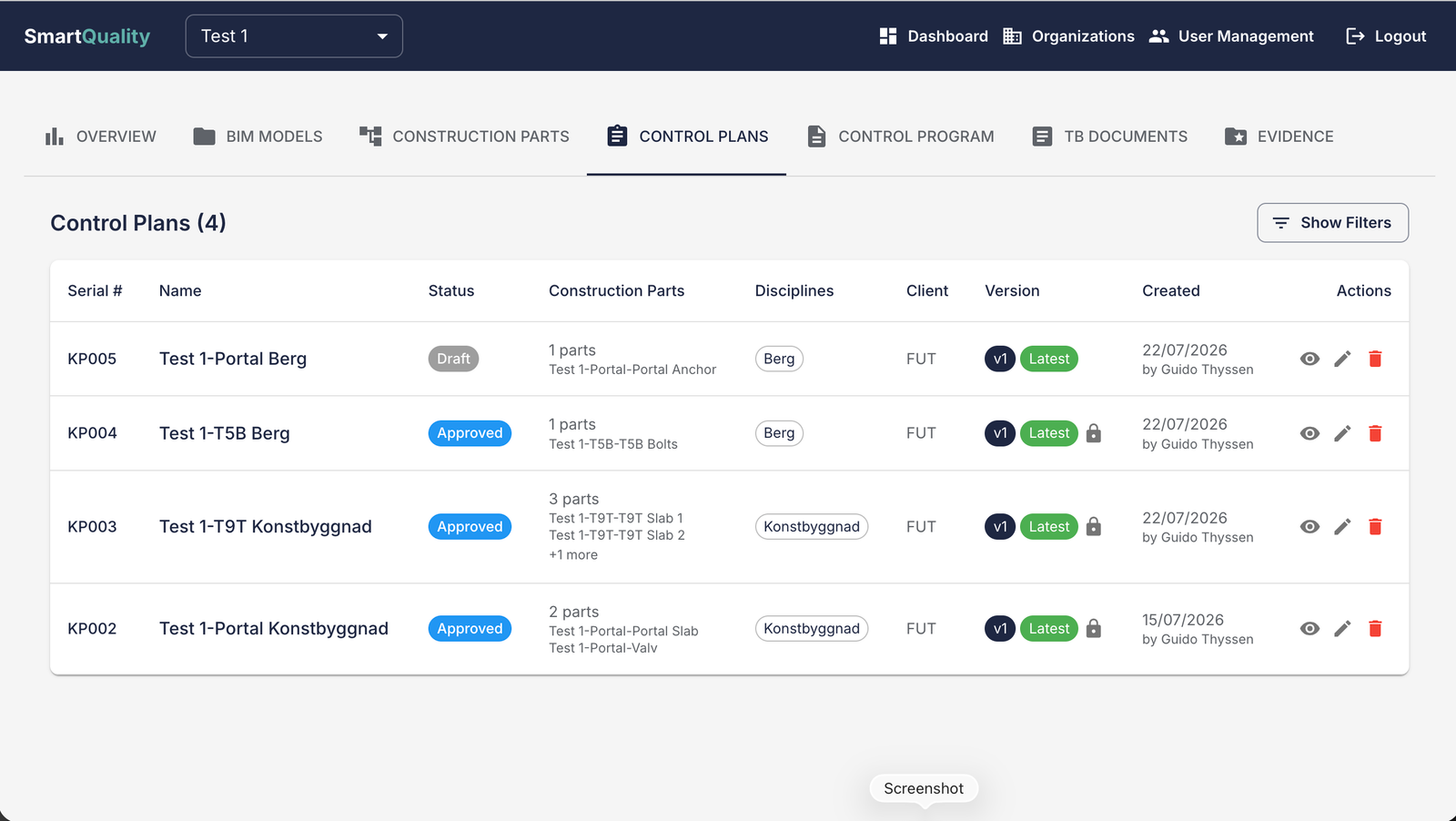View the KP004 Test 1-T5B Berg plan

coord(1309,433)
